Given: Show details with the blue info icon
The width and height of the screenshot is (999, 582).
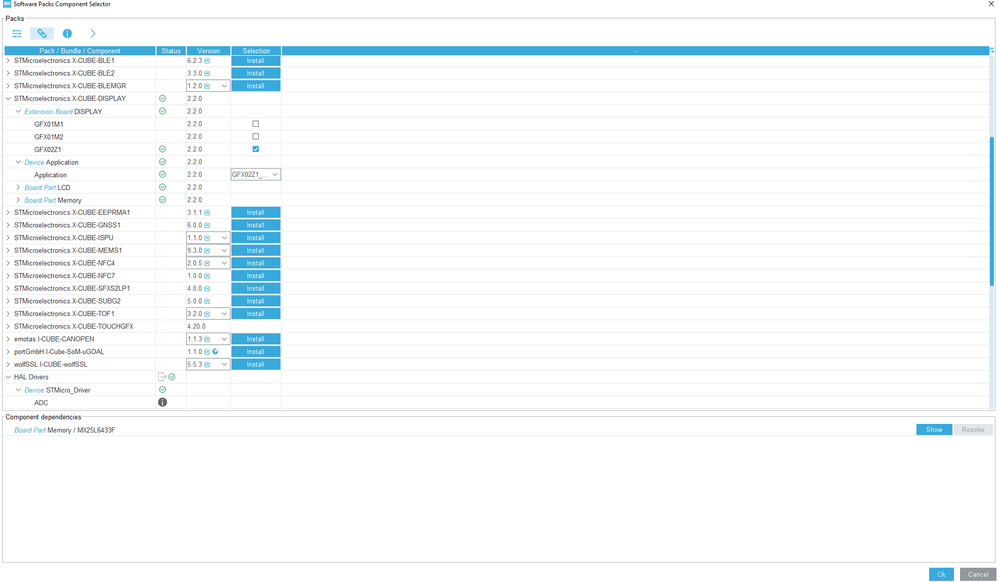Looking at the screenshot, I should (67, 34).
